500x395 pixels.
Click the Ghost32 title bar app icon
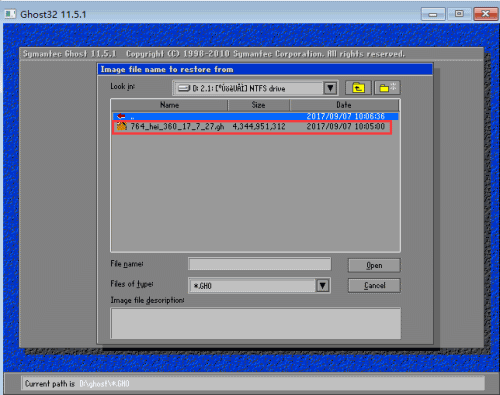[10, 14]
